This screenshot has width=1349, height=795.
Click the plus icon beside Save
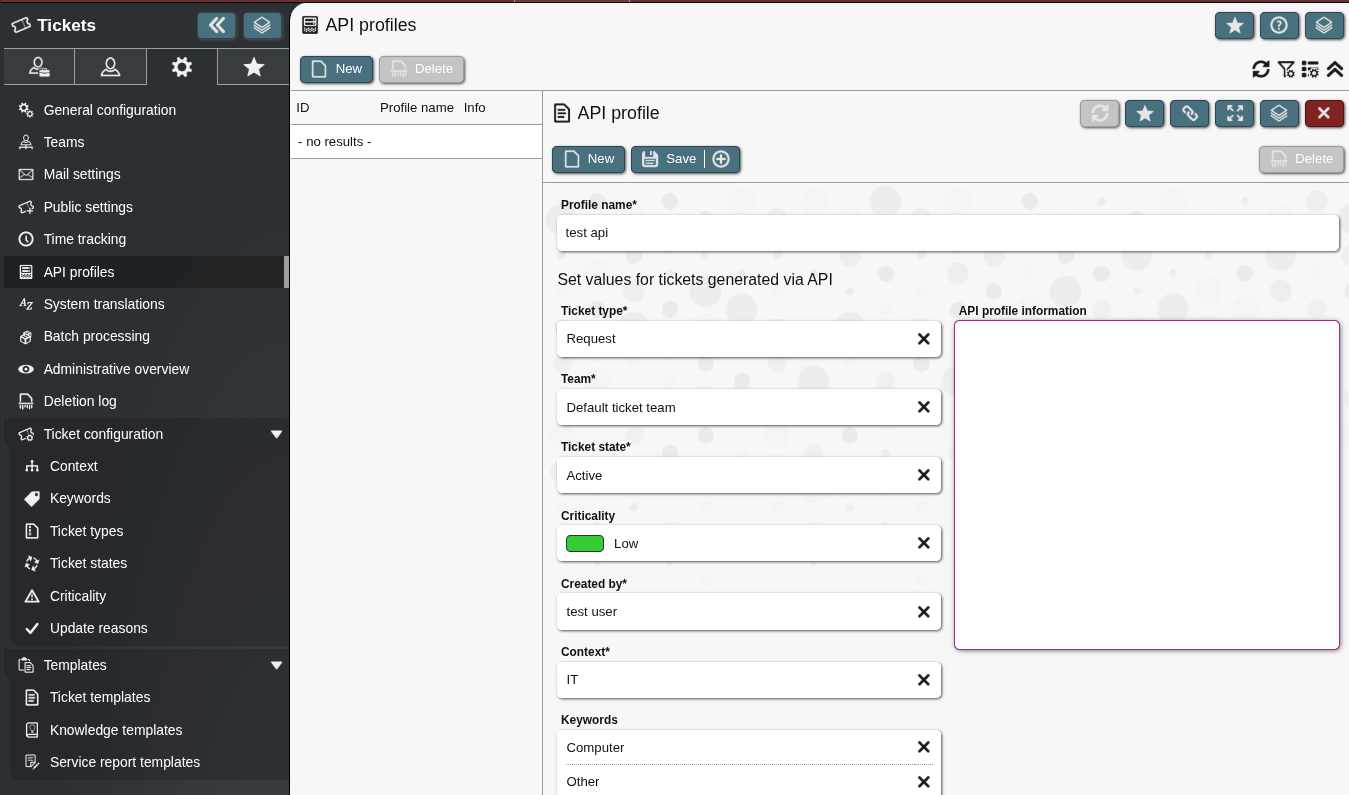click(721, 159)
